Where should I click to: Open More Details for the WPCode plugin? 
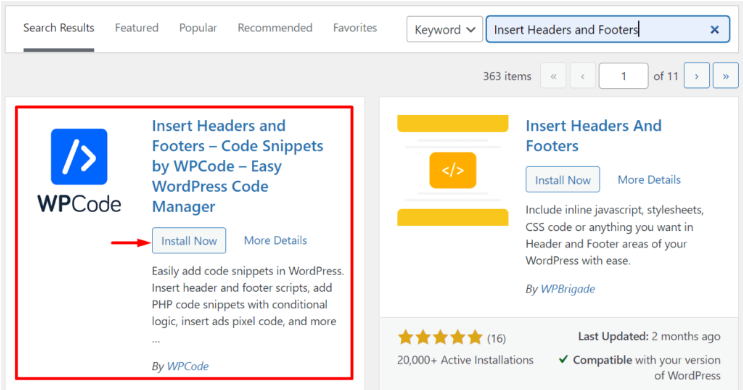point(275,240)
